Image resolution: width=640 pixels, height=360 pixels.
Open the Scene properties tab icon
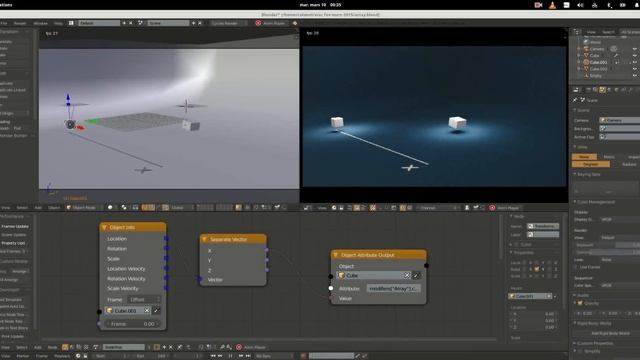(602, 90)
